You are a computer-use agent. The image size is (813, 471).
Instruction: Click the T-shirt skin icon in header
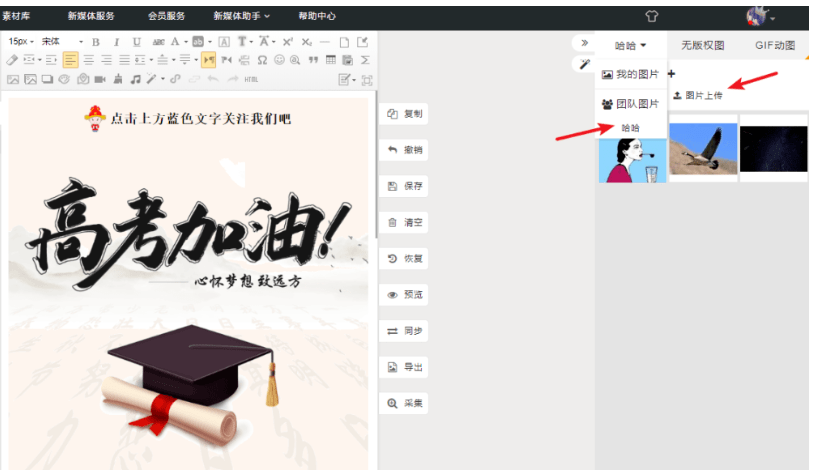pos(652,16)
